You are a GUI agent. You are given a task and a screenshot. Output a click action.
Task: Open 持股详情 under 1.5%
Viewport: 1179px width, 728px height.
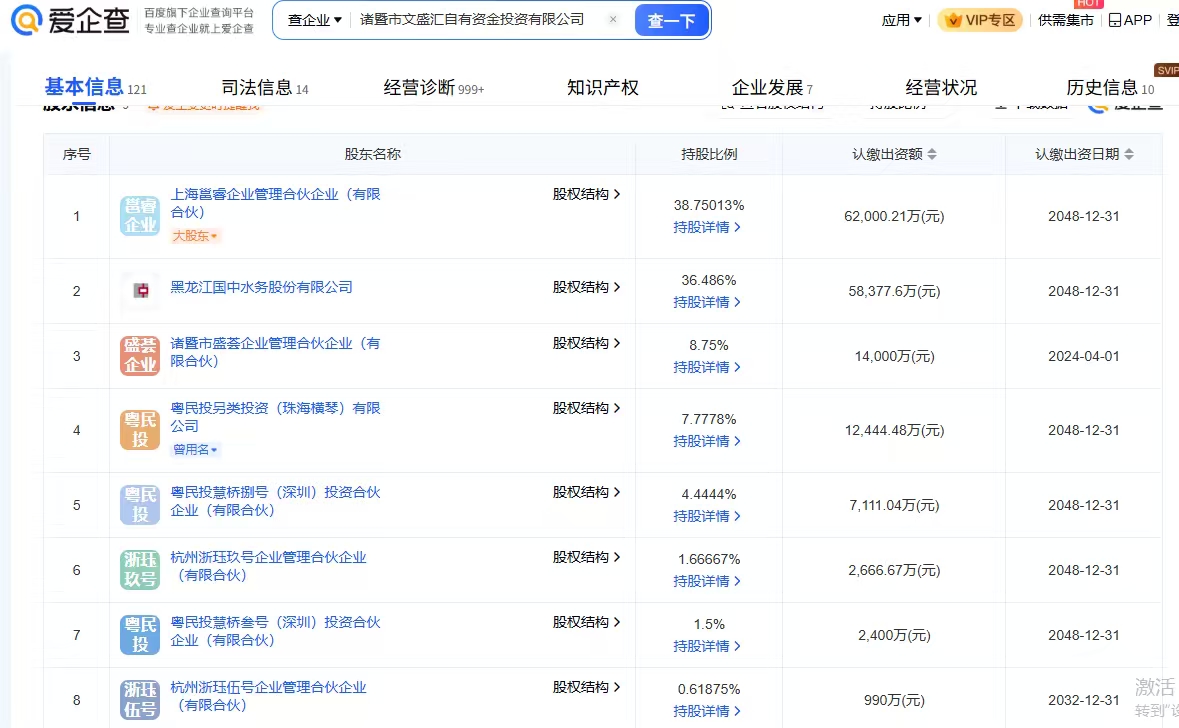pyautogui.click(x=707, y=646)
